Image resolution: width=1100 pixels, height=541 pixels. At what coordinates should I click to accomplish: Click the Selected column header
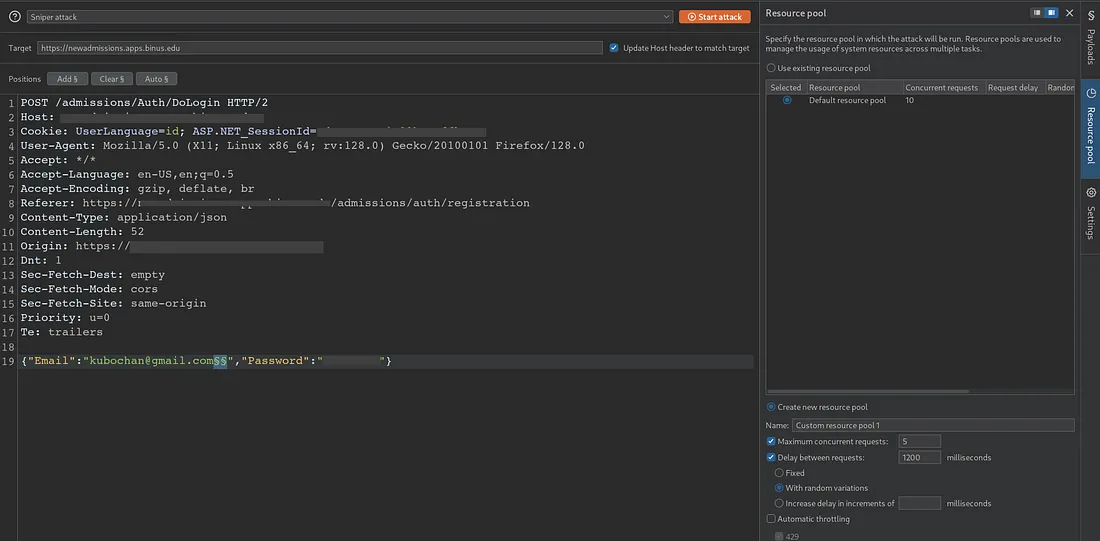786,88
